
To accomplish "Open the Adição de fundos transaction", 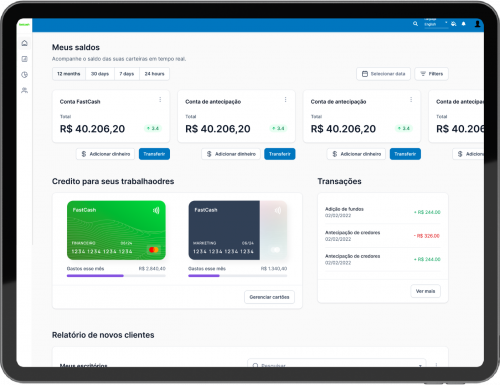I will click(383, 212).
